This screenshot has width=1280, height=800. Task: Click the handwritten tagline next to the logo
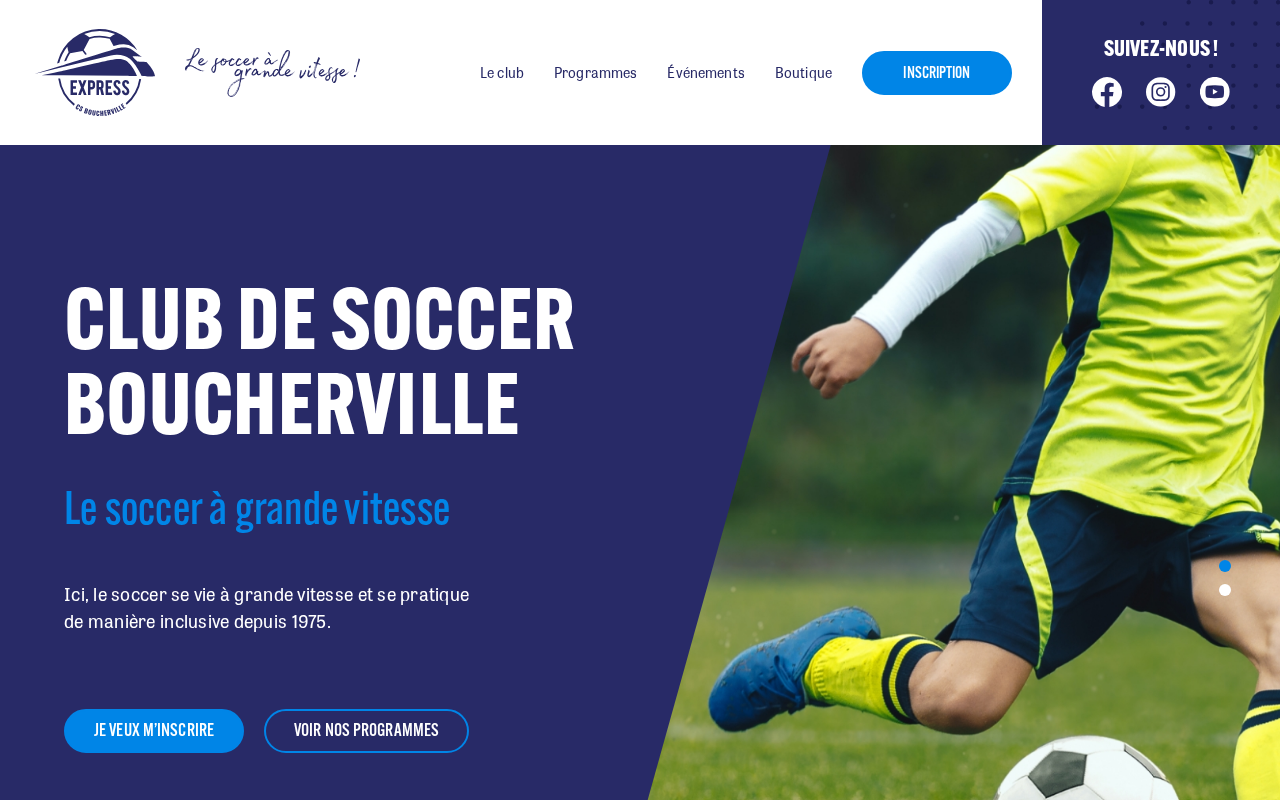click(x=272, y=72)
